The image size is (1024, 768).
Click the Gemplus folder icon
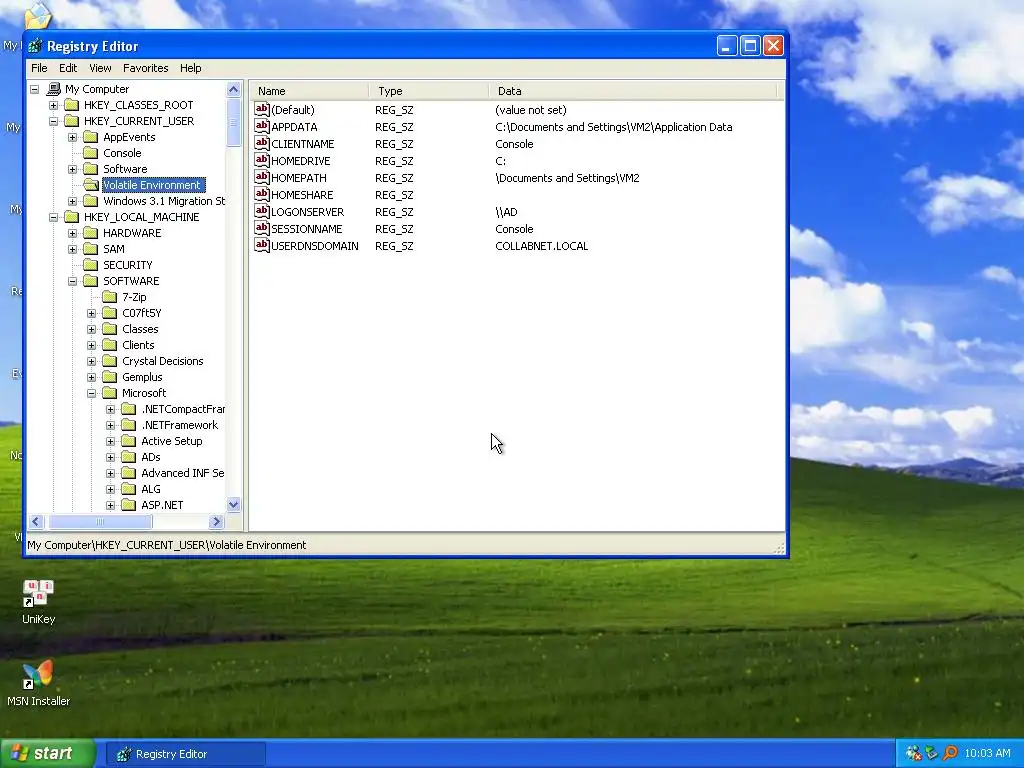(110, 377)
